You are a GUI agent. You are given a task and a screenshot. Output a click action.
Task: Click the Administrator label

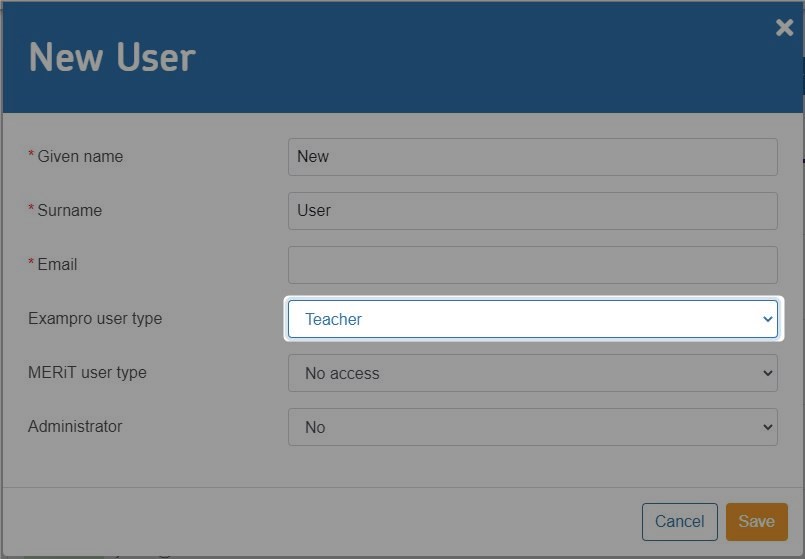tap(75, 427)
